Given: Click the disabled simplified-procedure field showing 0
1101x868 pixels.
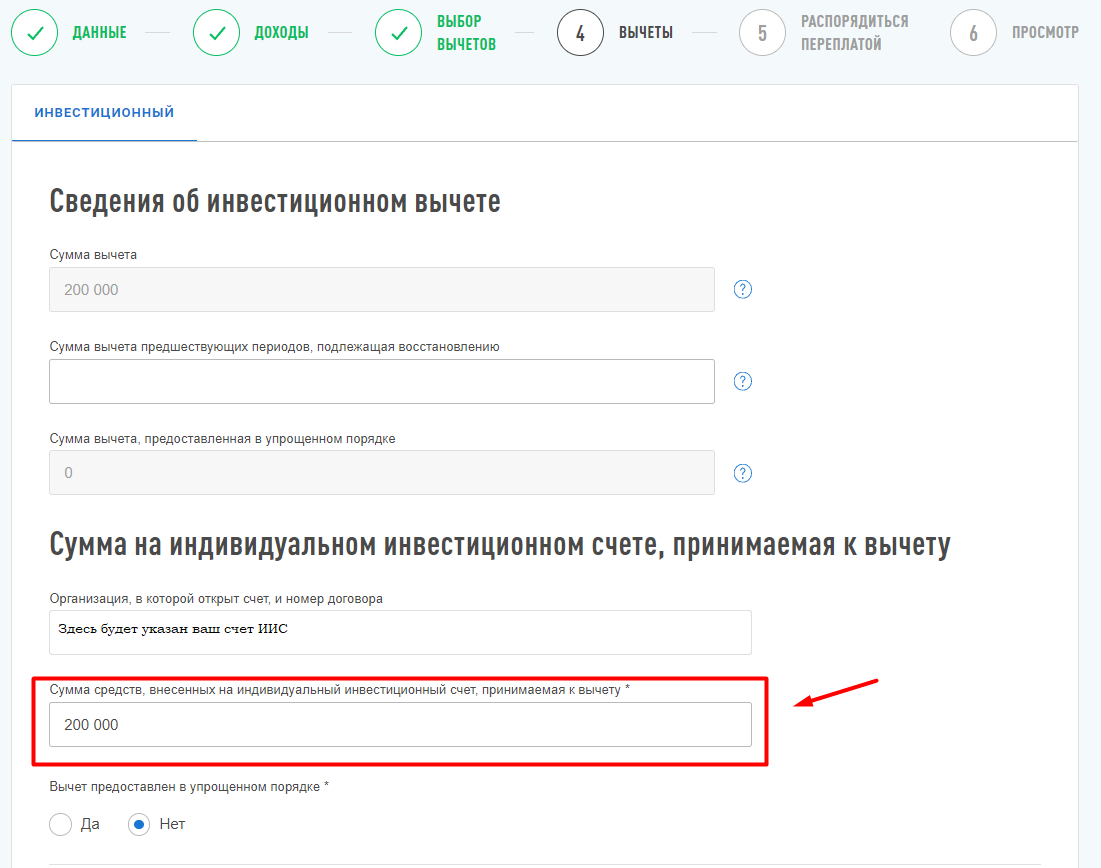Looking at the screenshot, I should tap(382, 473).
